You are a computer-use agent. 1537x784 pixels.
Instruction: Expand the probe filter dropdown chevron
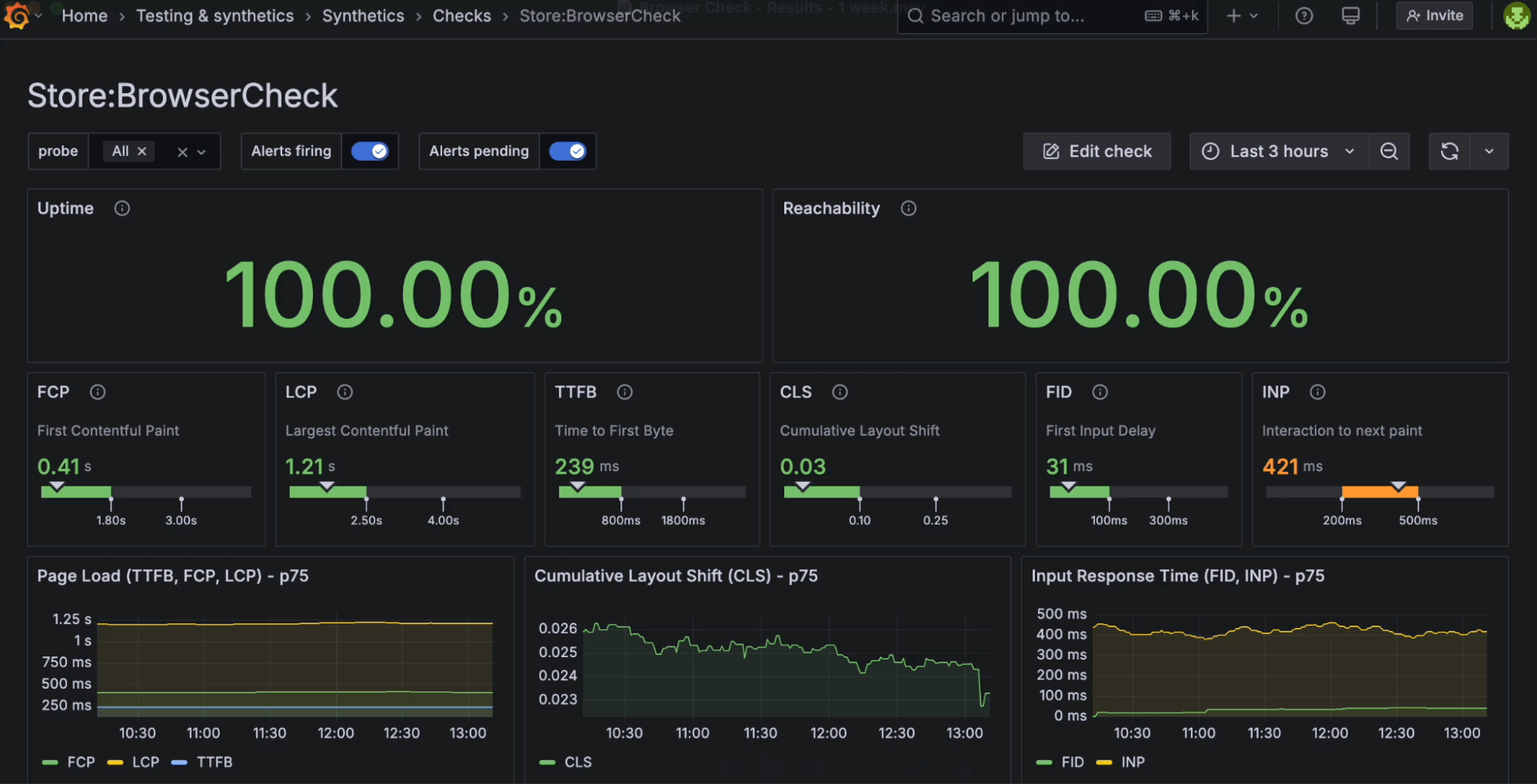pos(201,152)
